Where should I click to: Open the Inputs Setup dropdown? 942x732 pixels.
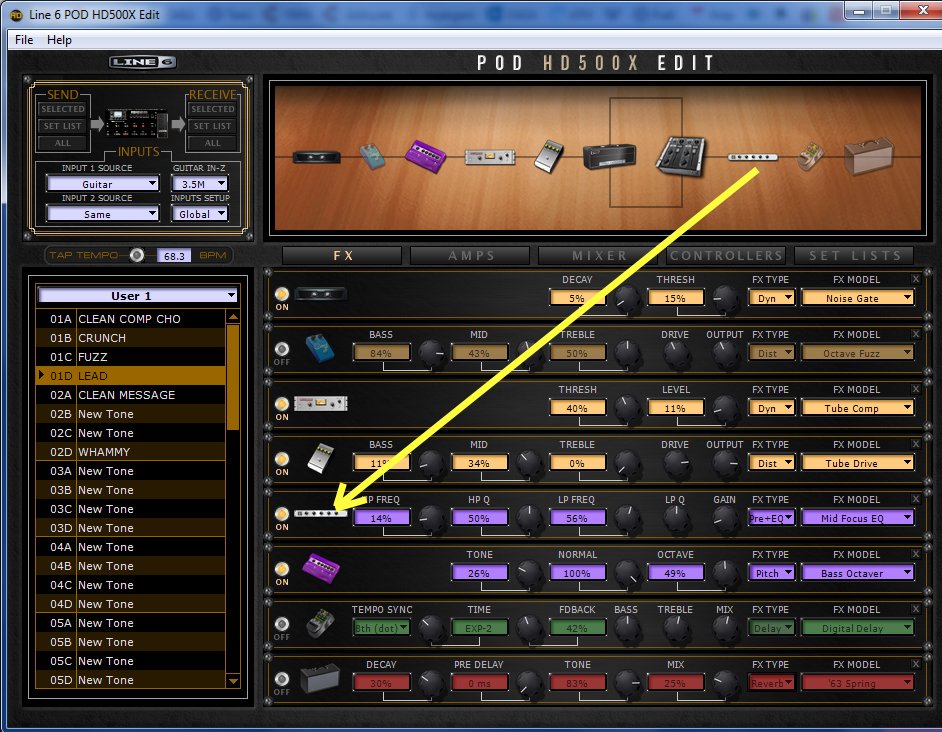199,213
